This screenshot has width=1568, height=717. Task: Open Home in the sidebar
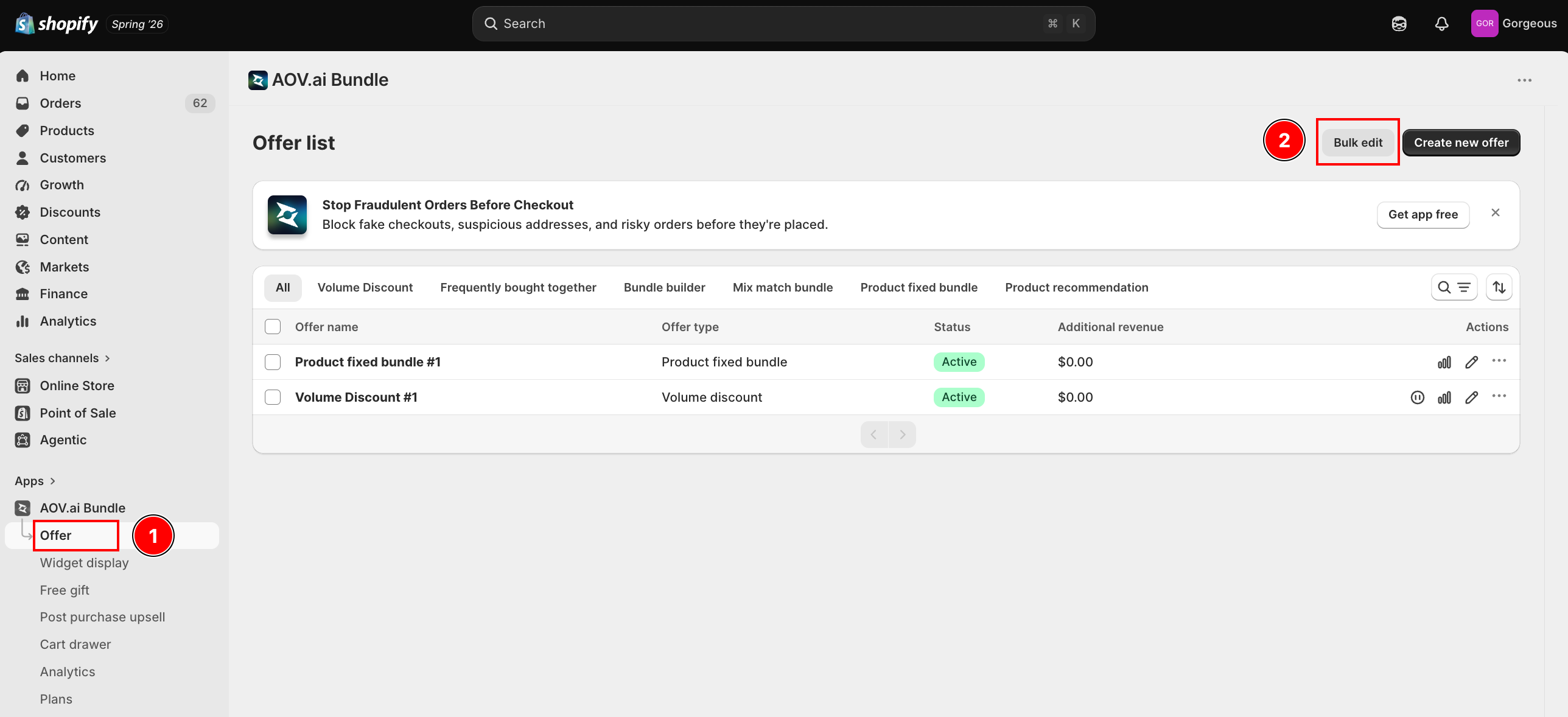tap(58, 76)
